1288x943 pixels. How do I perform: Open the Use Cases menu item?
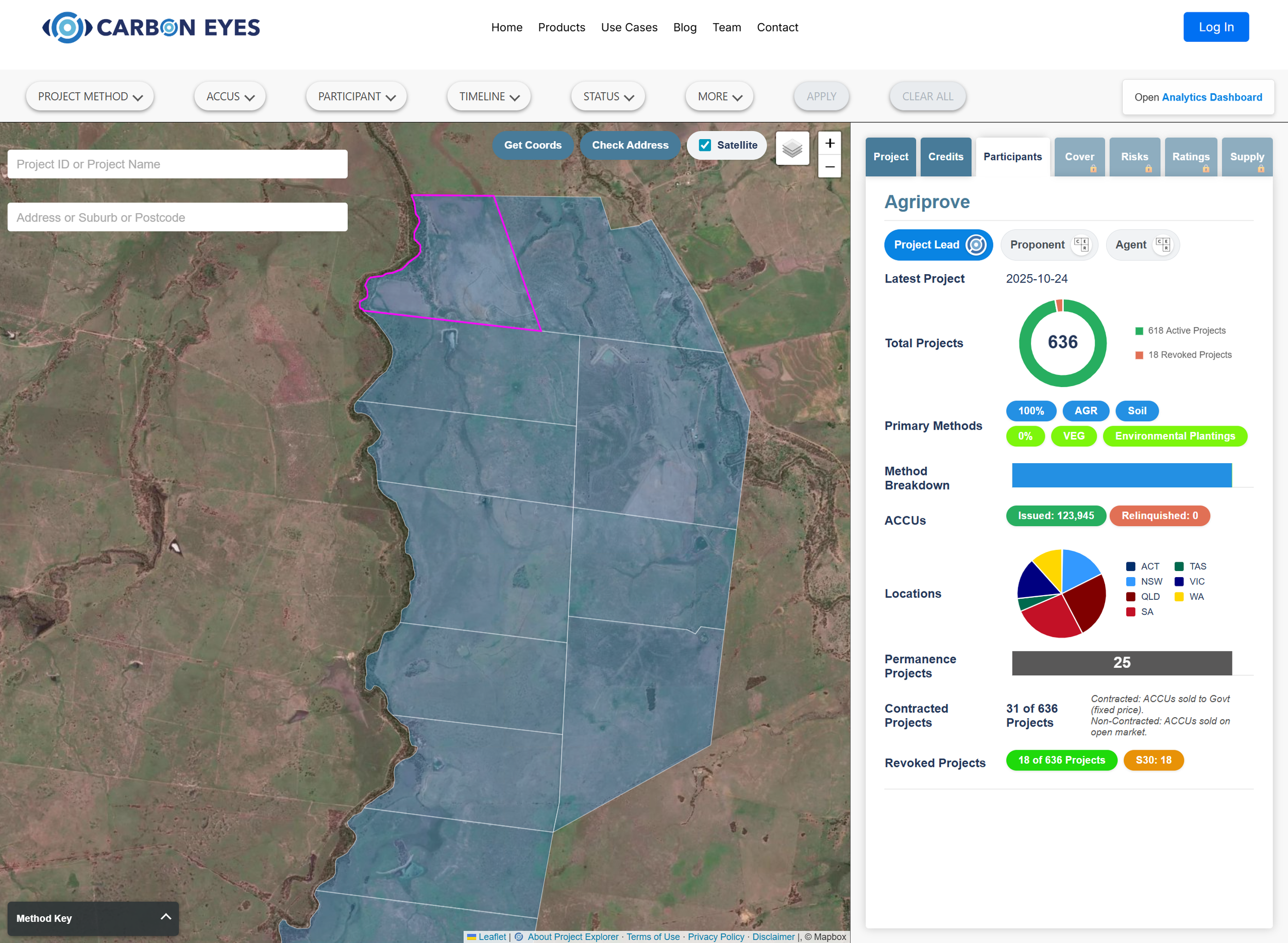pos(629,27)
